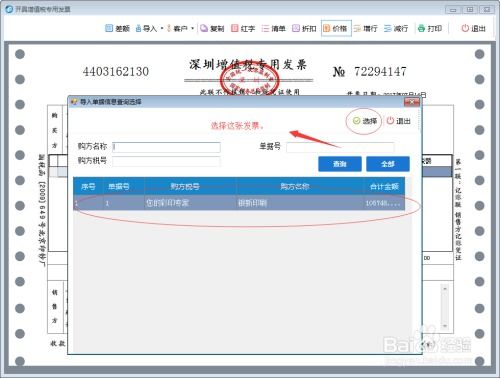Click the 选择 select button in dialog
The height and width of the screenshot is (378, 500).
click(365, 121)
